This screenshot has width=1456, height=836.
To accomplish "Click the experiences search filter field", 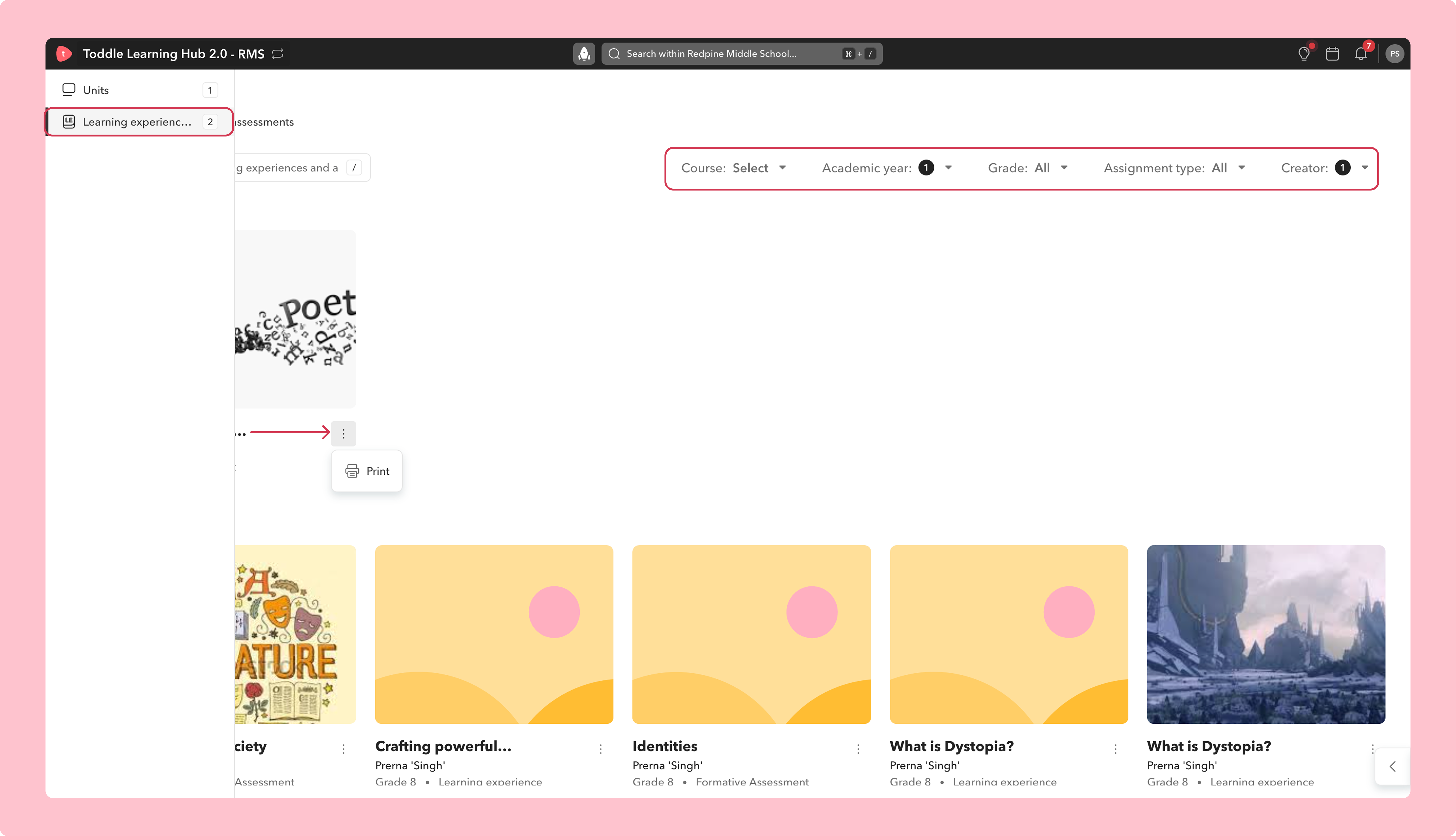I will click(x=303, y=168).
